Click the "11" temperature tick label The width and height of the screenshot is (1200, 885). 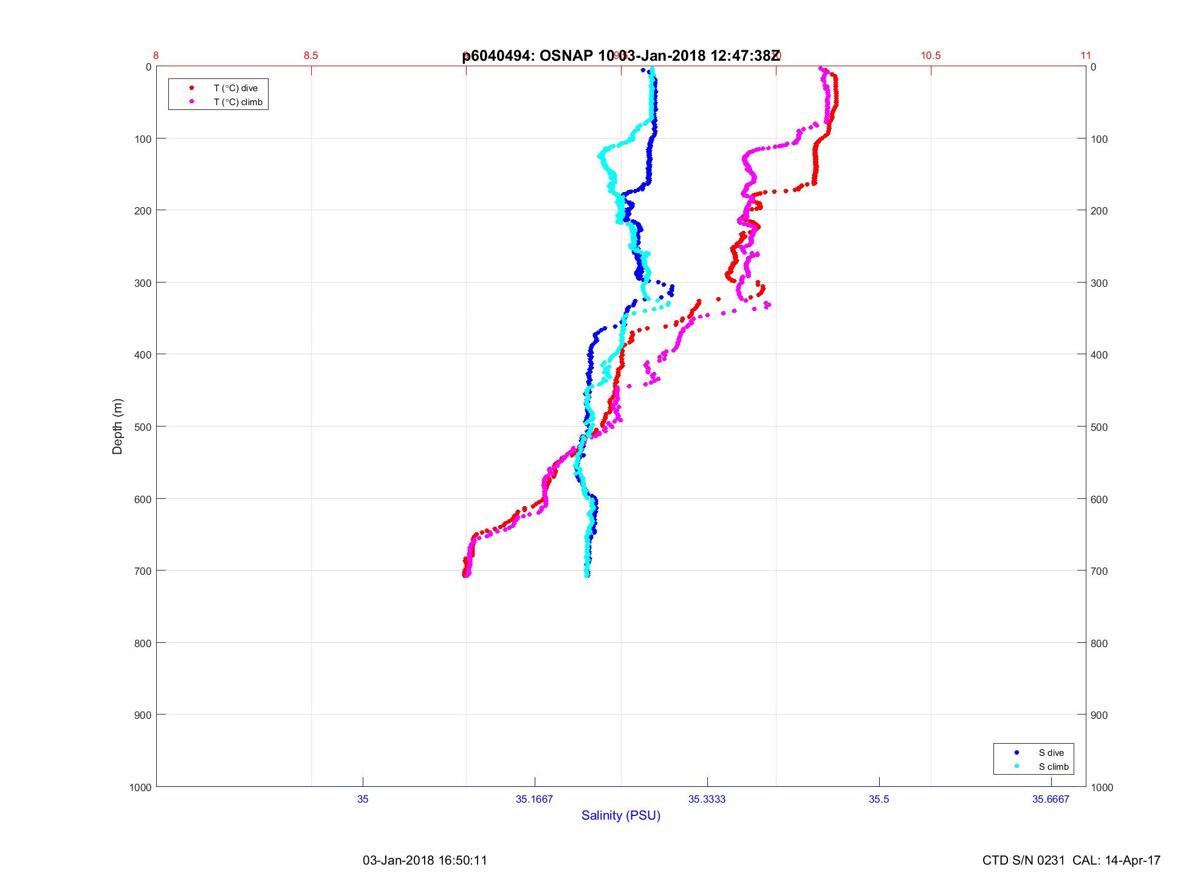(1086, 56)
